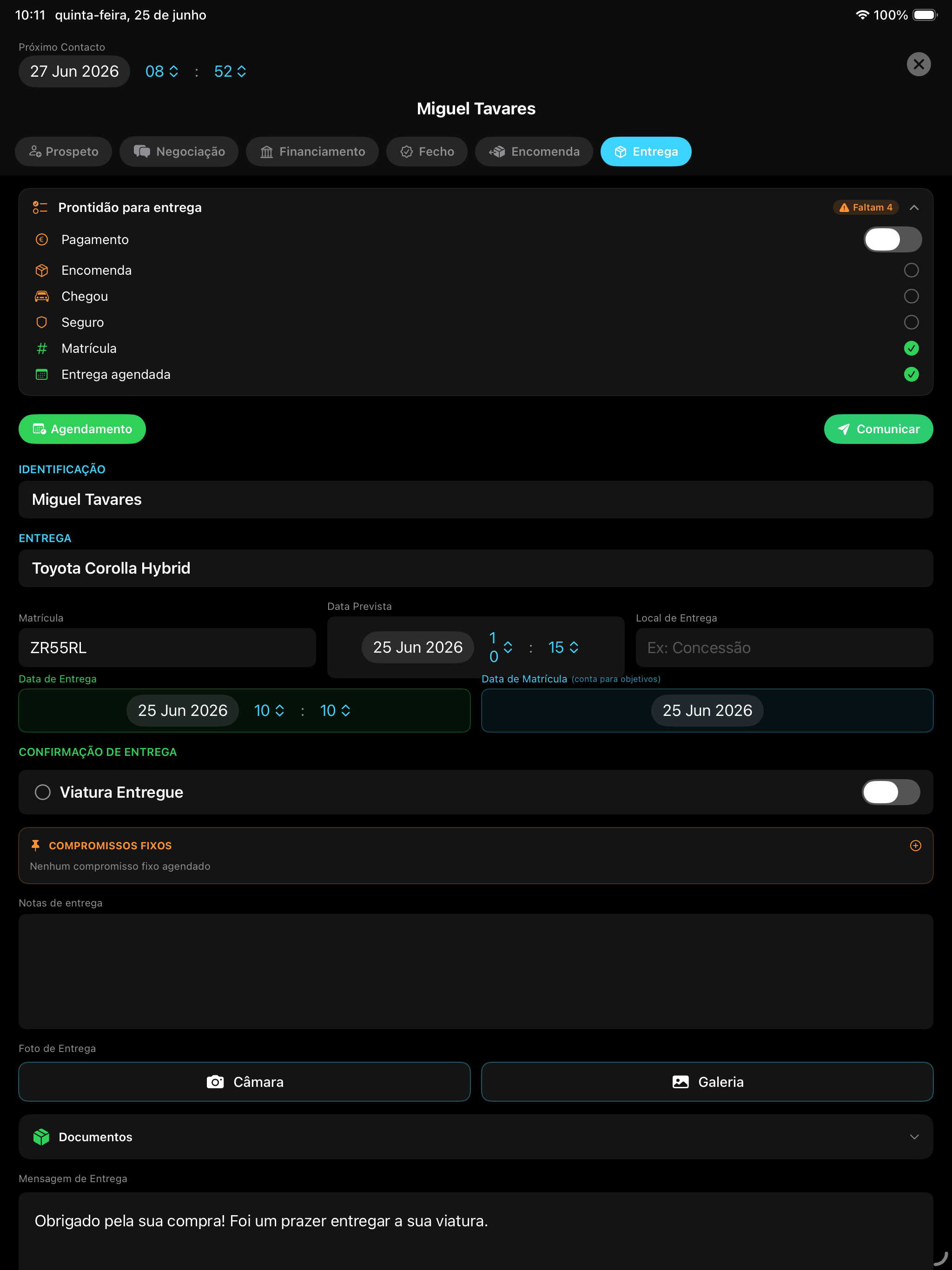Expand the Documentos section
The height and width of the screenshot is (1270, 952).
click(914, 1137)
